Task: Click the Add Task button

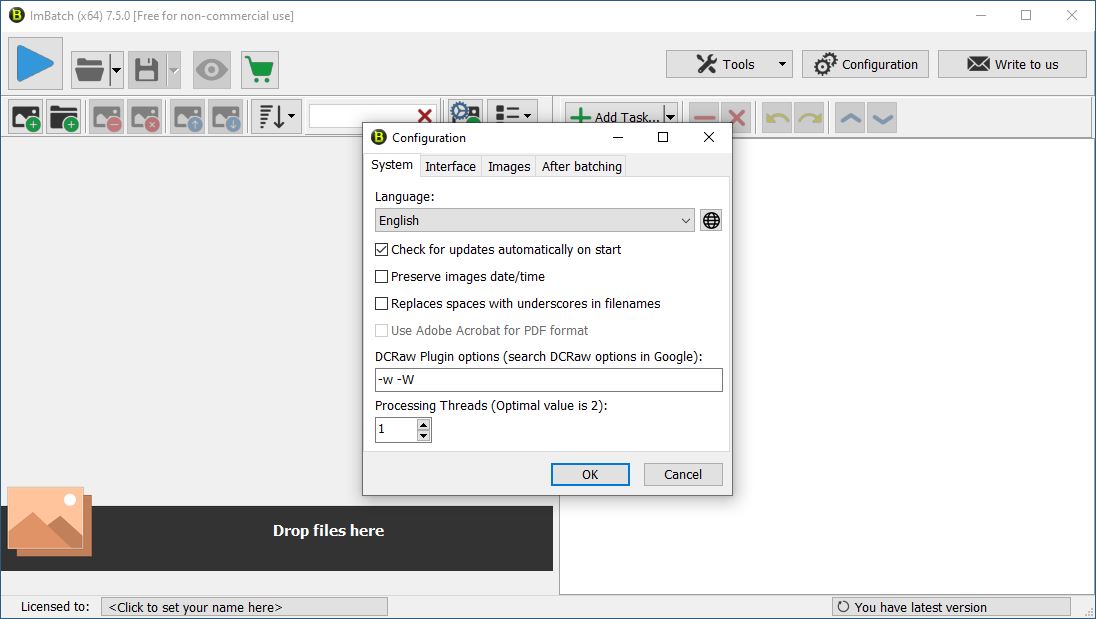Action: click(x=614, y=116)
